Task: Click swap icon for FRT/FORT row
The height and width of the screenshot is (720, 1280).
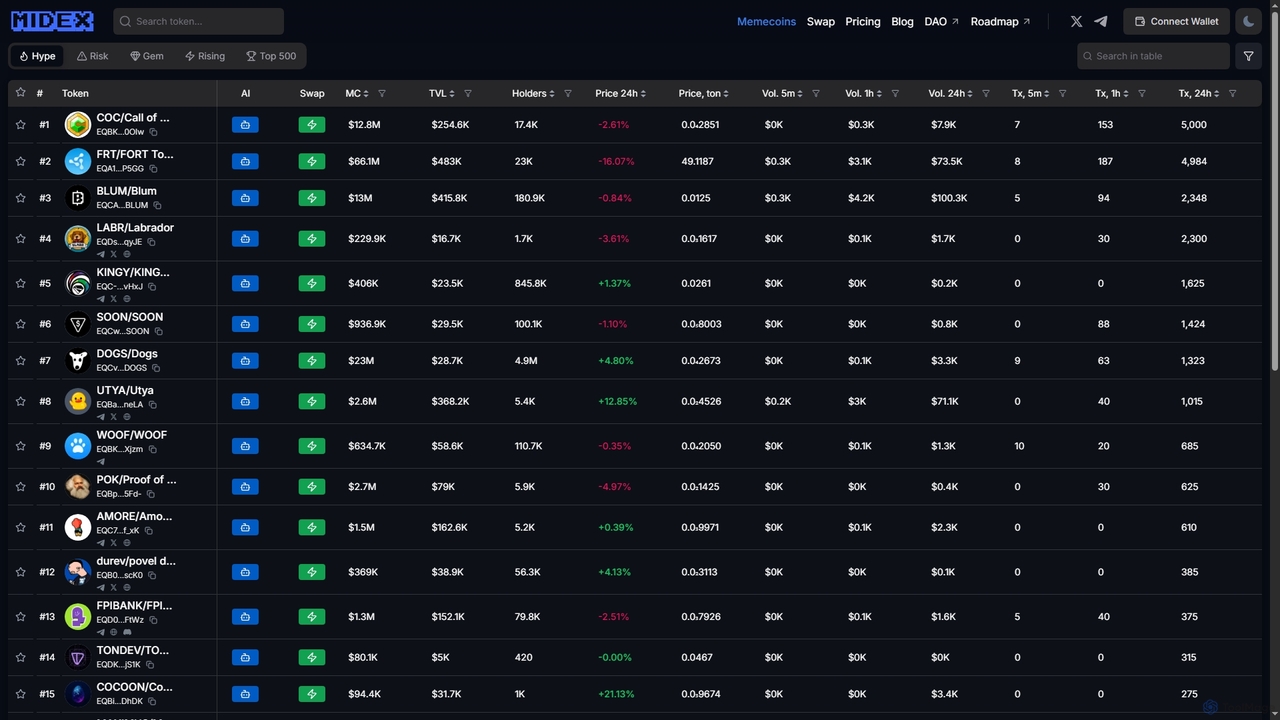Action: [x=312, y=161]
